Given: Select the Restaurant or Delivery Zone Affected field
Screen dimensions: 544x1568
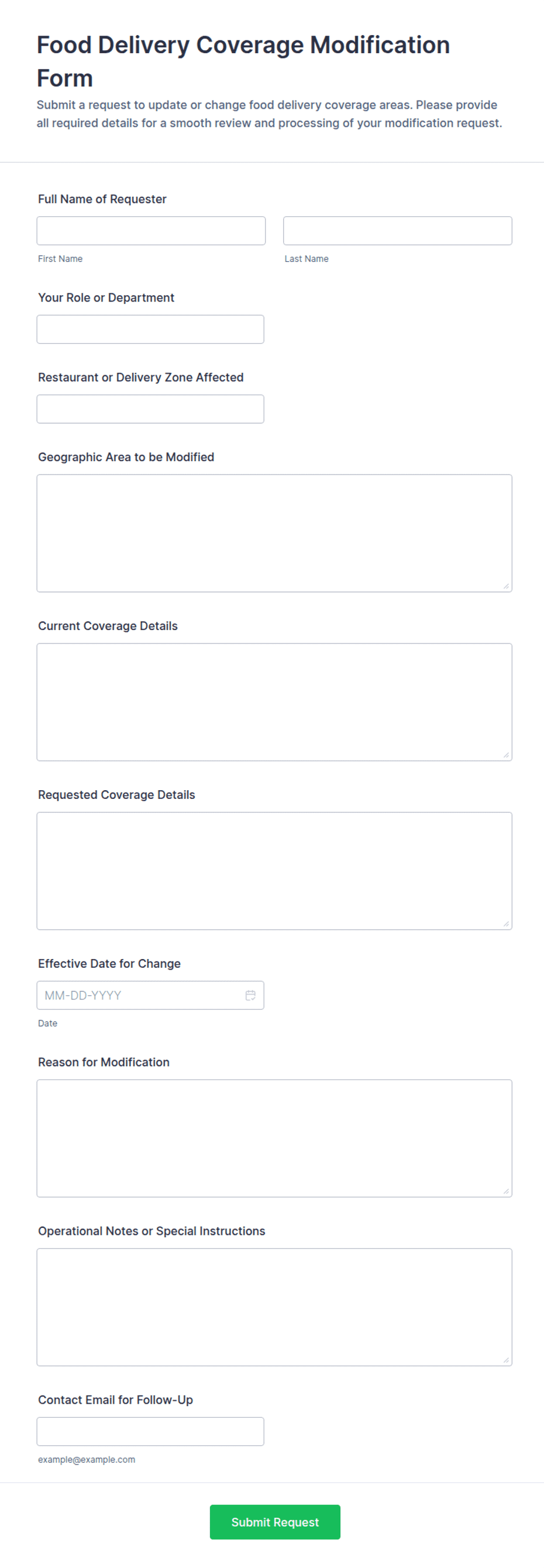Looking at the screenshot, I should pos(150,409).
